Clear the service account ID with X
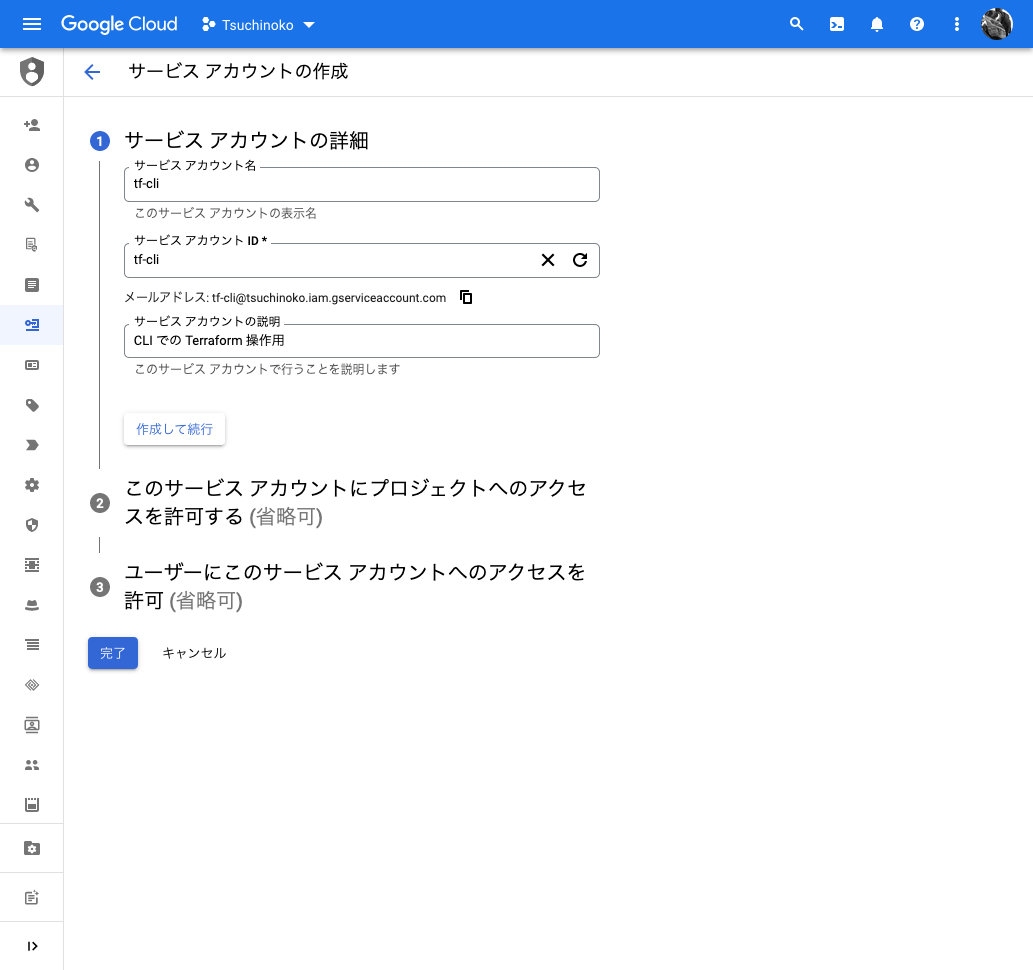The height and width of the screenshot is (970, 1033). tap(547, 260)
